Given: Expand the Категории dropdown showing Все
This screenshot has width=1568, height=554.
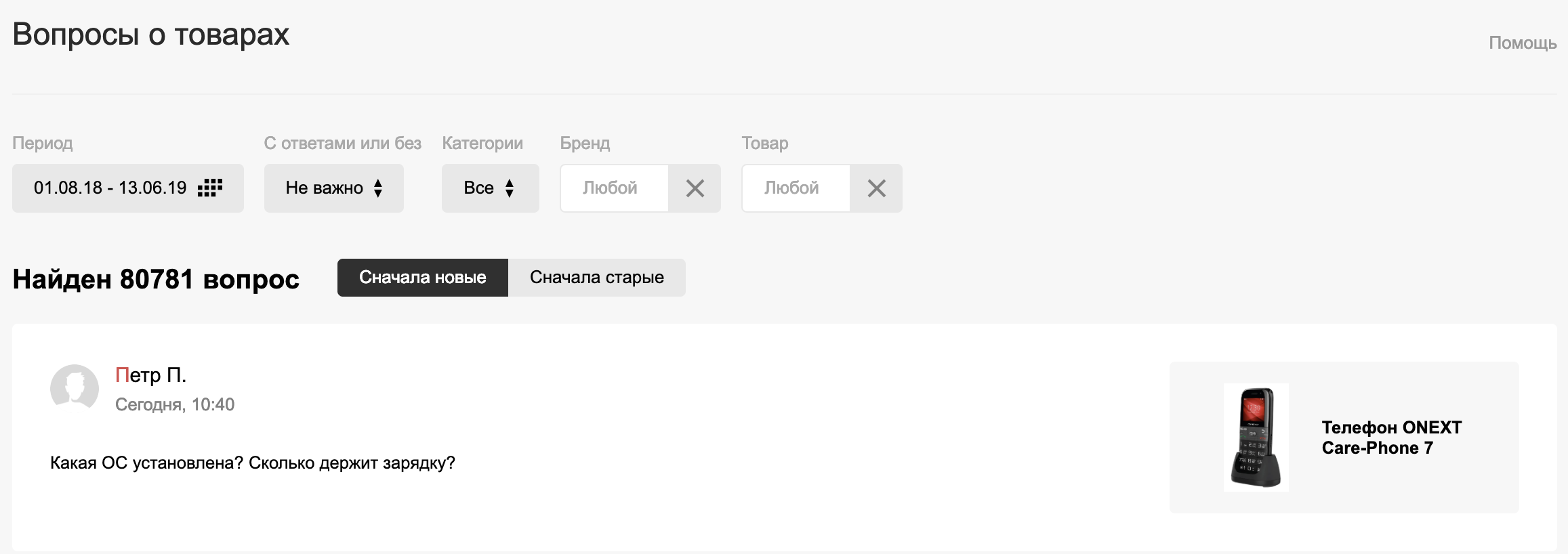Looking at the screenshot, I should click(491, 188).
